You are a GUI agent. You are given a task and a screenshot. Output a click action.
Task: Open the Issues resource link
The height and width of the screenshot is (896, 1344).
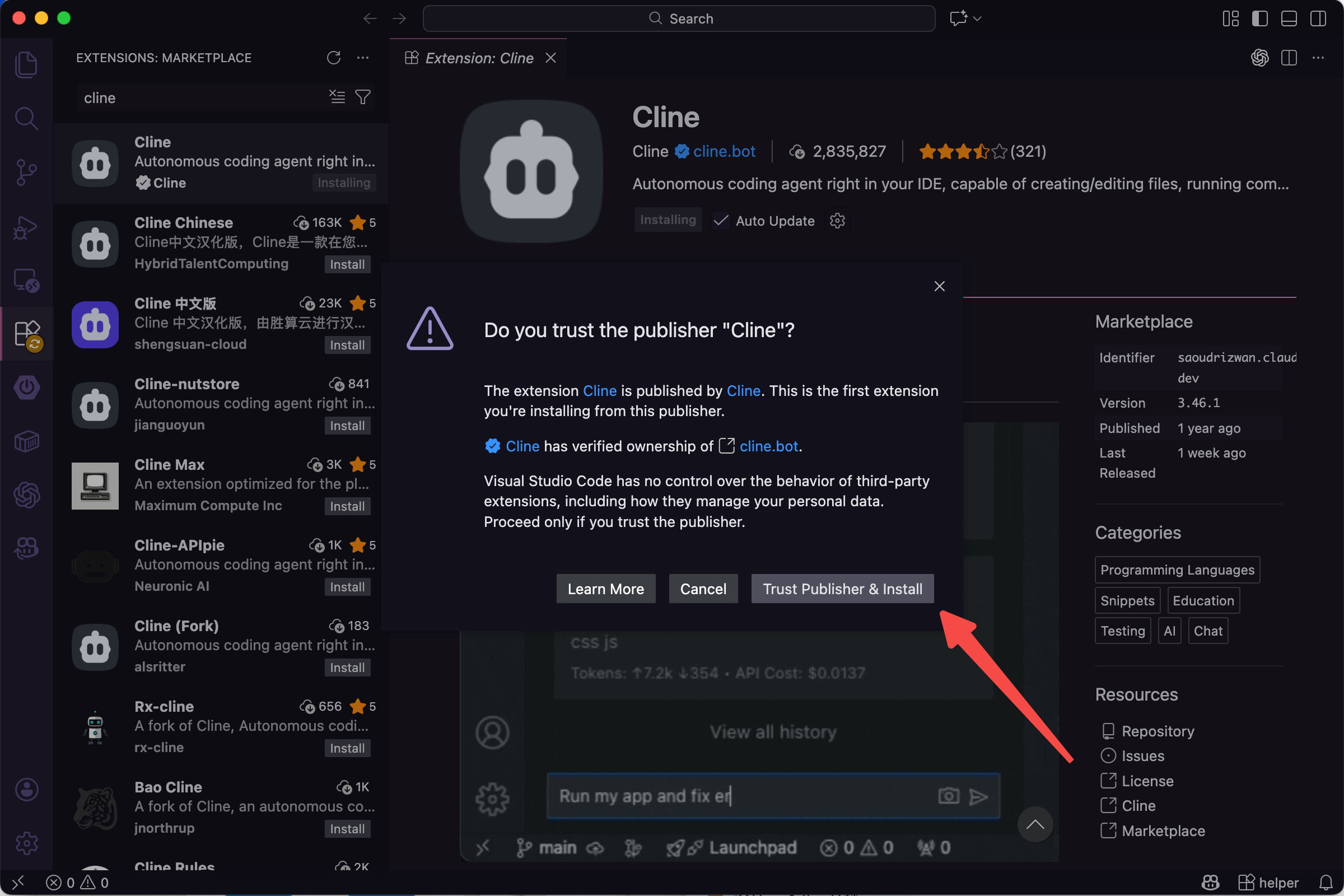[1142, 756]
